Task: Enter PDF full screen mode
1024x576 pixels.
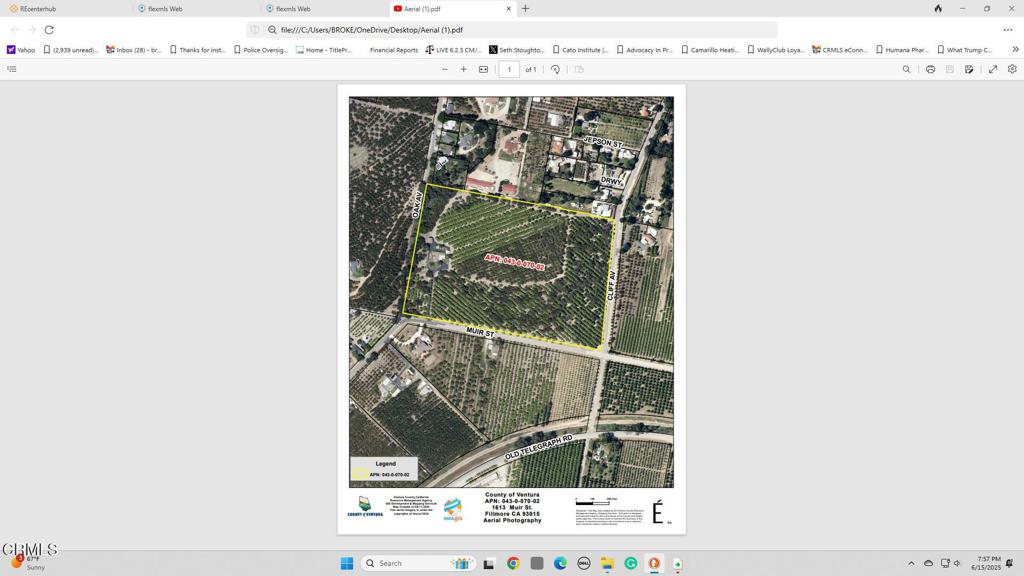Action: pyautogui.click(x=993, y=69)
